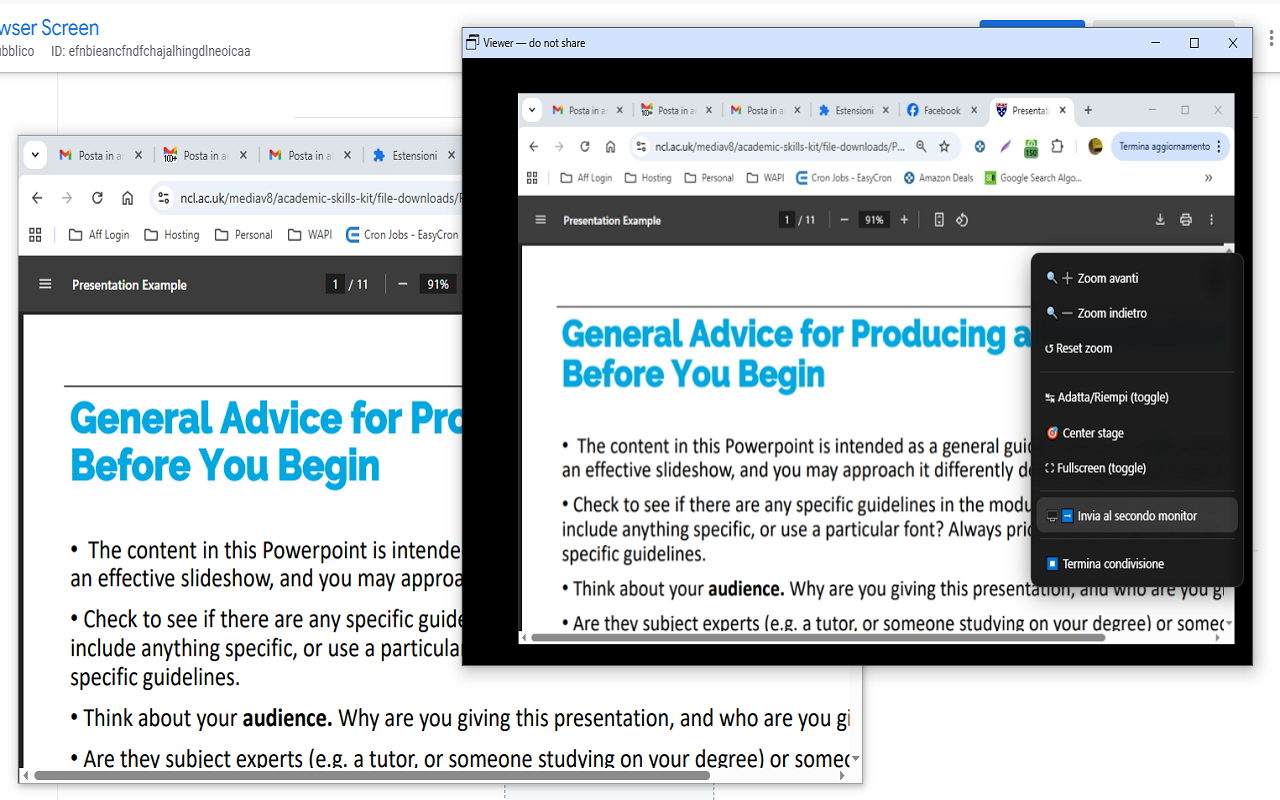The height and width of the screenshot is (800, 1280).
Task: Click the page number input field
Action: click(787, 219)
